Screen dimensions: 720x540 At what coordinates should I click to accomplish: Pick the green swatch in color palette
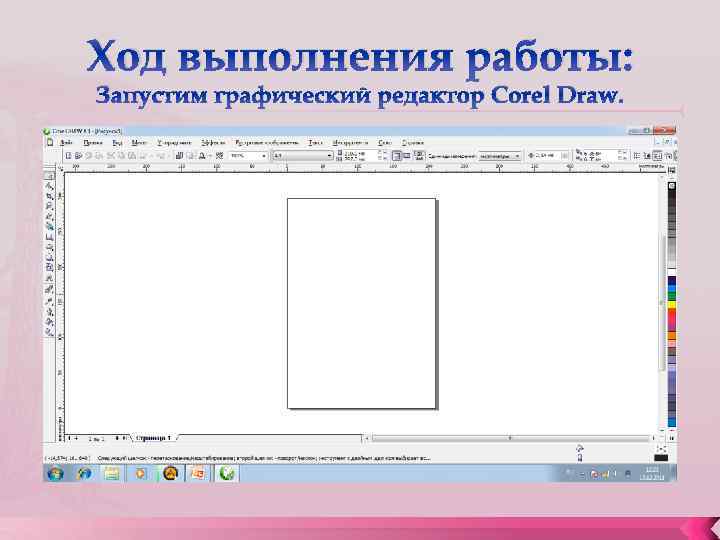[x=672, y=294]
